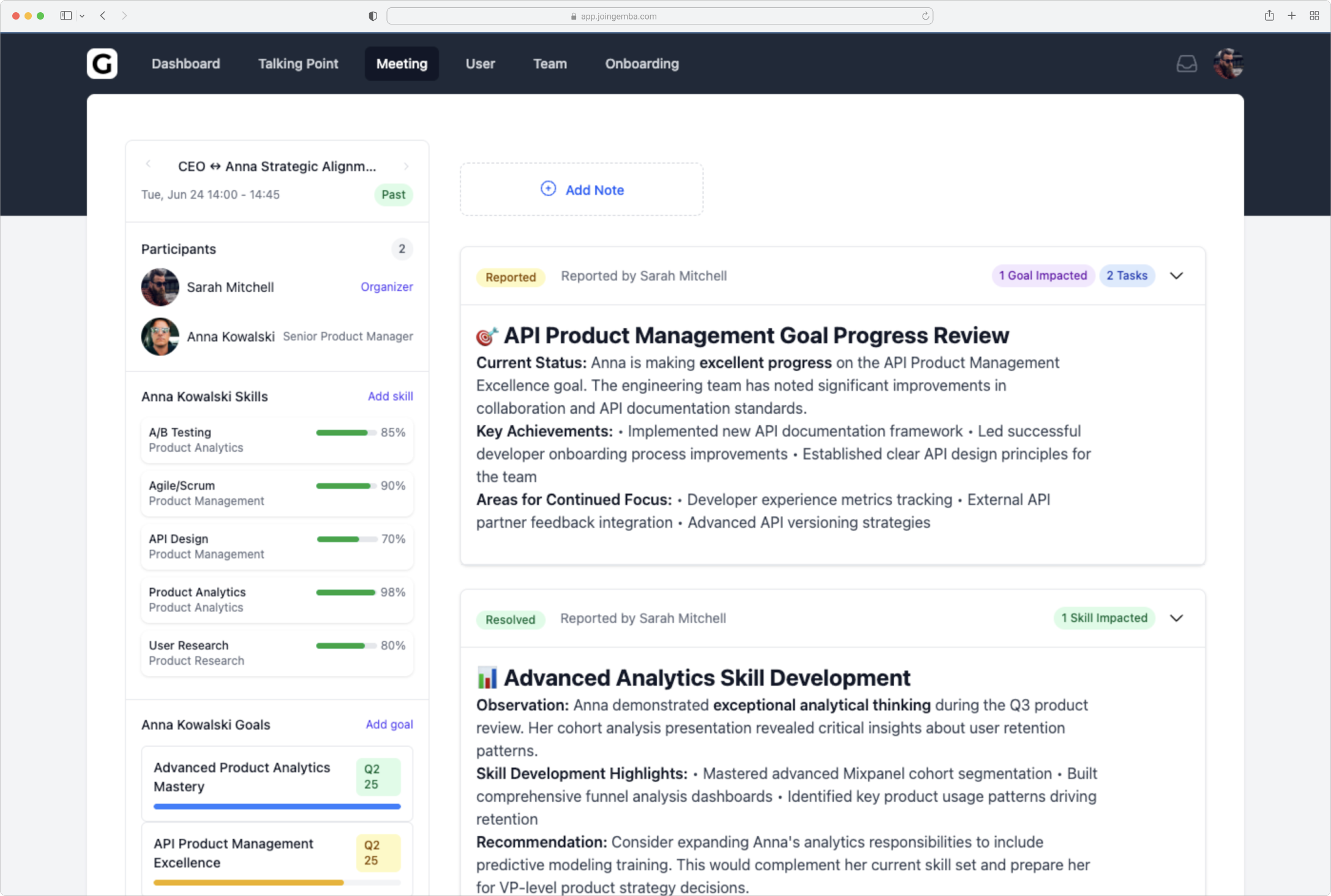Click the browser share icon

(x=1269, y=16)
